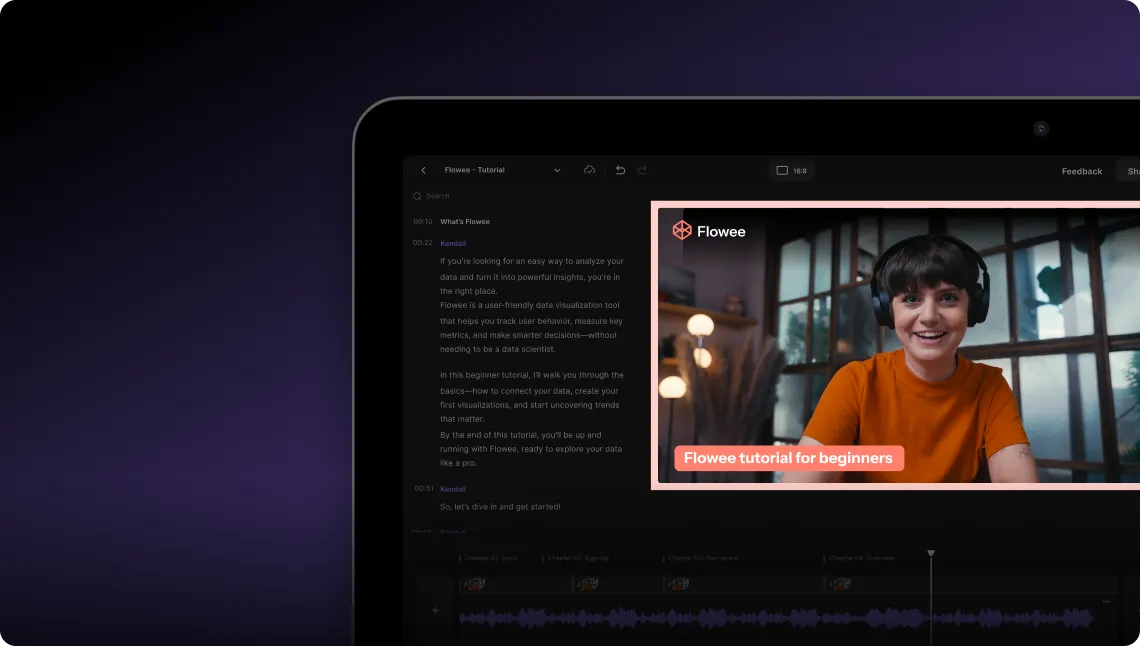Jump to Chapter 01 marker in timeline

(x=491, y=558)
